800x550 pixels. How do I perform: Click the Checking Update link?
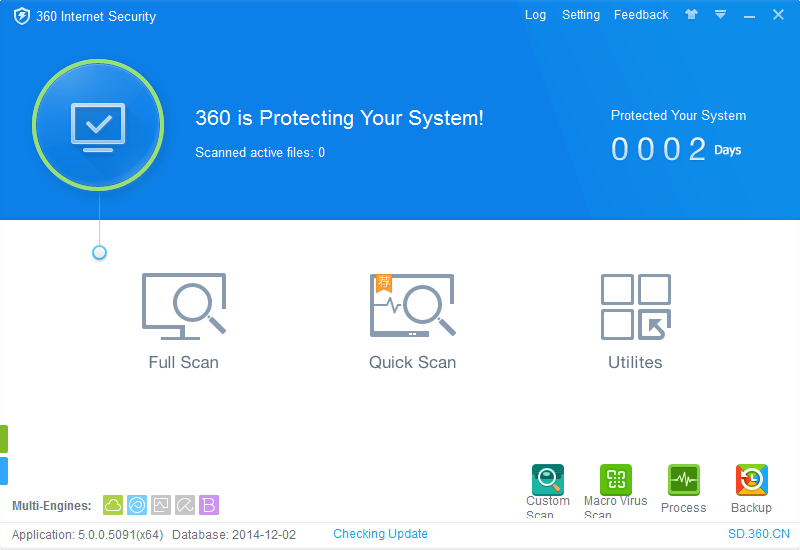click(x=380, y=534)
